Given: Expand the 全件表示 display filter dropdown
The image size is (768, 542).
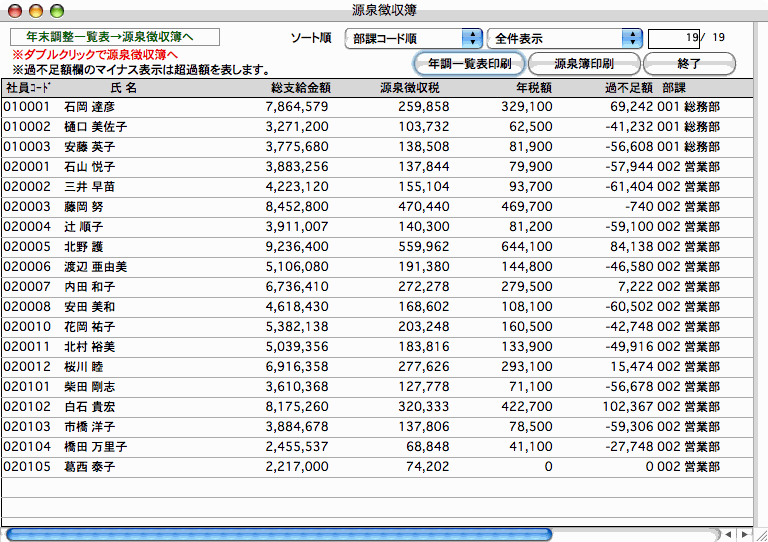Looking at the screenshot, I should [x=564, y=38].
